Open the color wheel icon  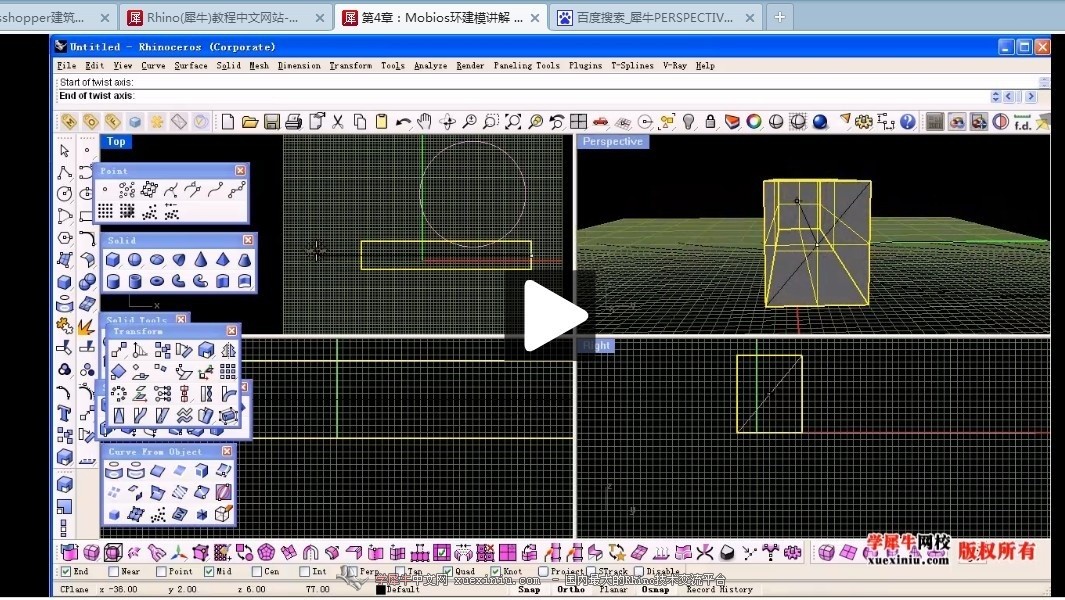coord(754,122)
